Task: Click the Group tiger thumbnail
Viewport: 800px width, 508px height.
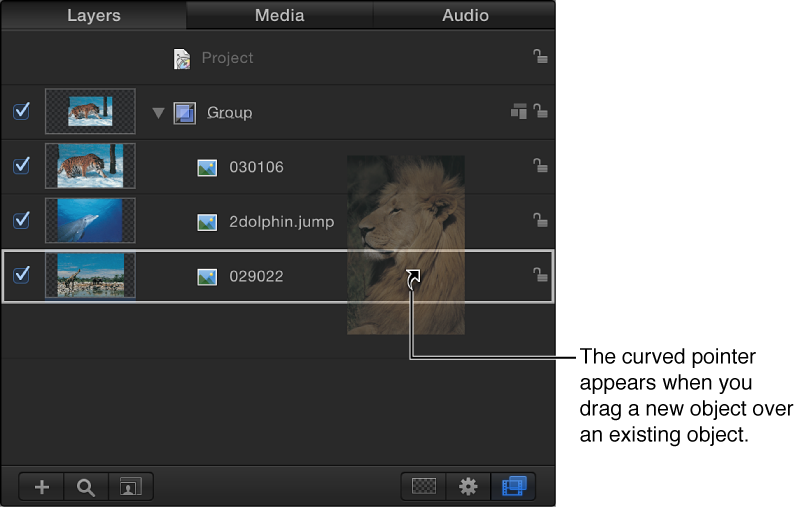Action: coord(90,111)
